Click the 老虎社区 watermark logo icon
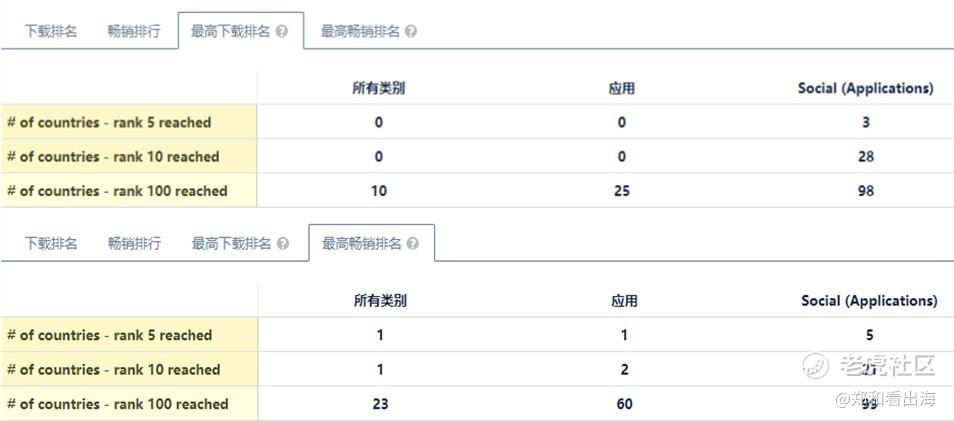The width and height of the screenshot is (954, 421). pyautogui.click(x=816, y=366)
